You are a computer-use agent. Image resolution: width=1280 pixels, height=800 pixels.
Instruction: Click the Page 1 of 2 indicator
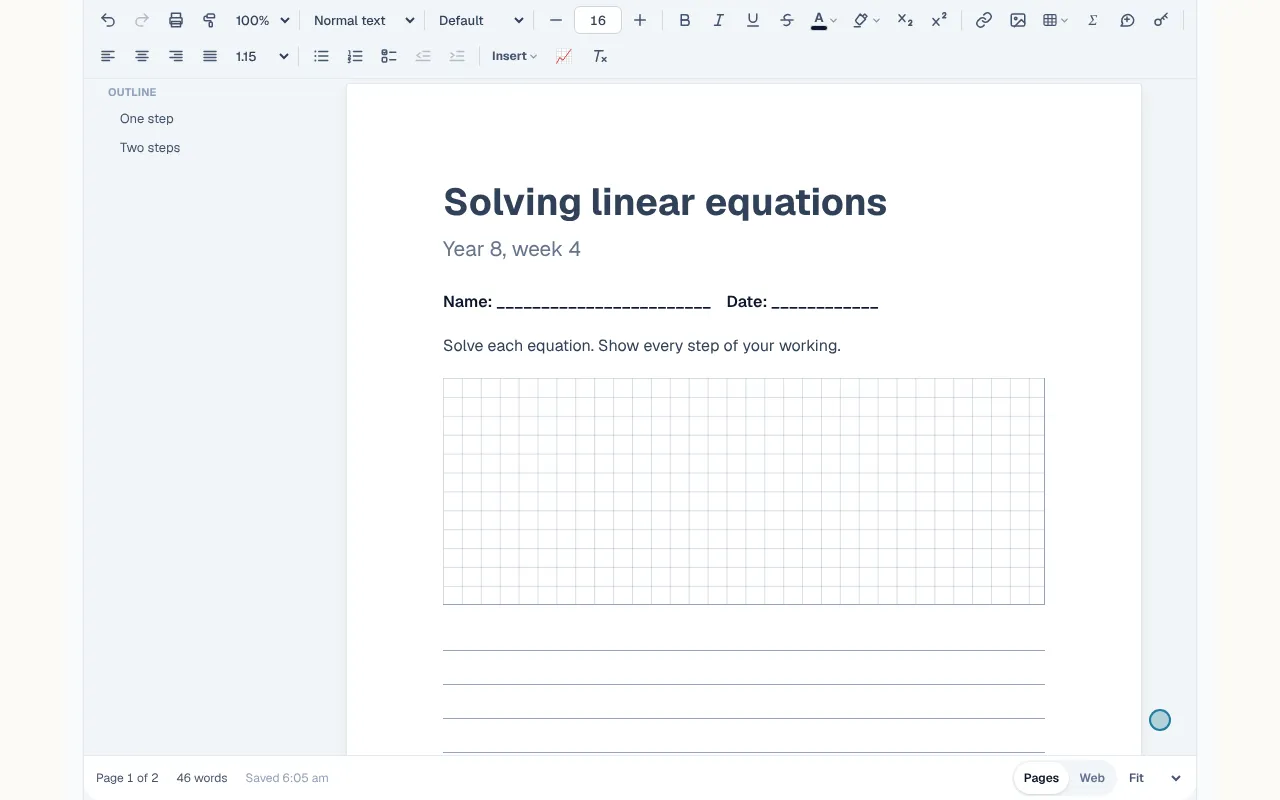click(x=127, y=778)
